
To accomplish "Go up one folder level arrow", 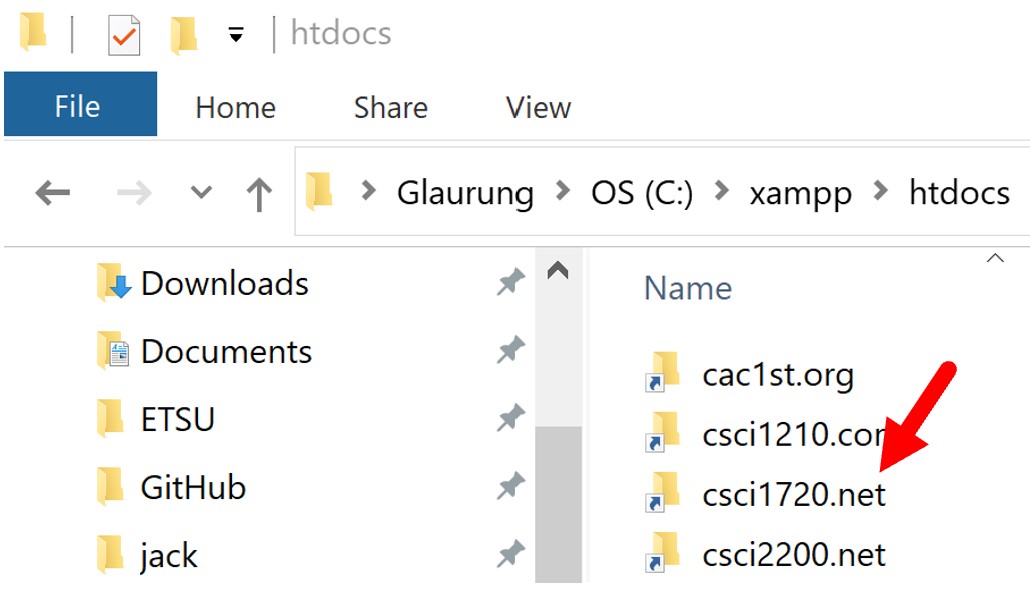I will pyautogui.click(x=260, y=193).
